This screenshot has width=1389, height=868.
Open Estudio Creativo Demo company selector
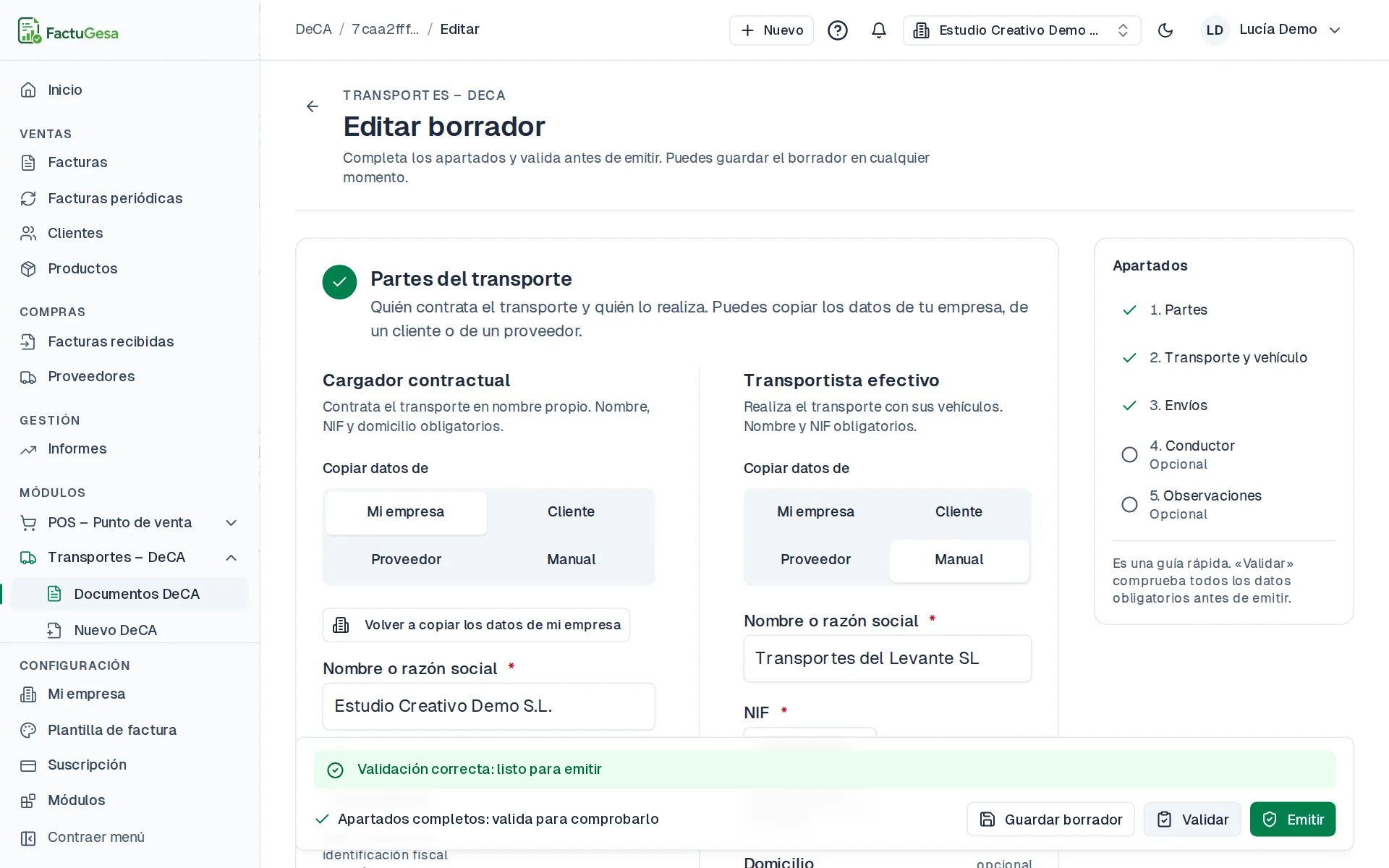[x=1021, y=30]
